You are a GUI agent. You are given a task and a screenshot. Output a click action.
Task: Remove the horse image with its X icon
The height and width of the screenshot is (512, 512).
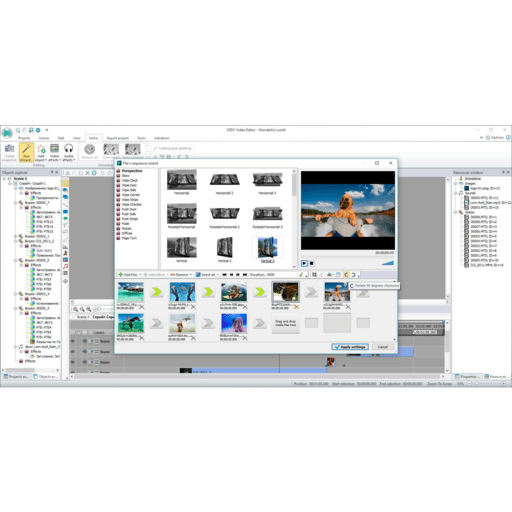[142, 338]
